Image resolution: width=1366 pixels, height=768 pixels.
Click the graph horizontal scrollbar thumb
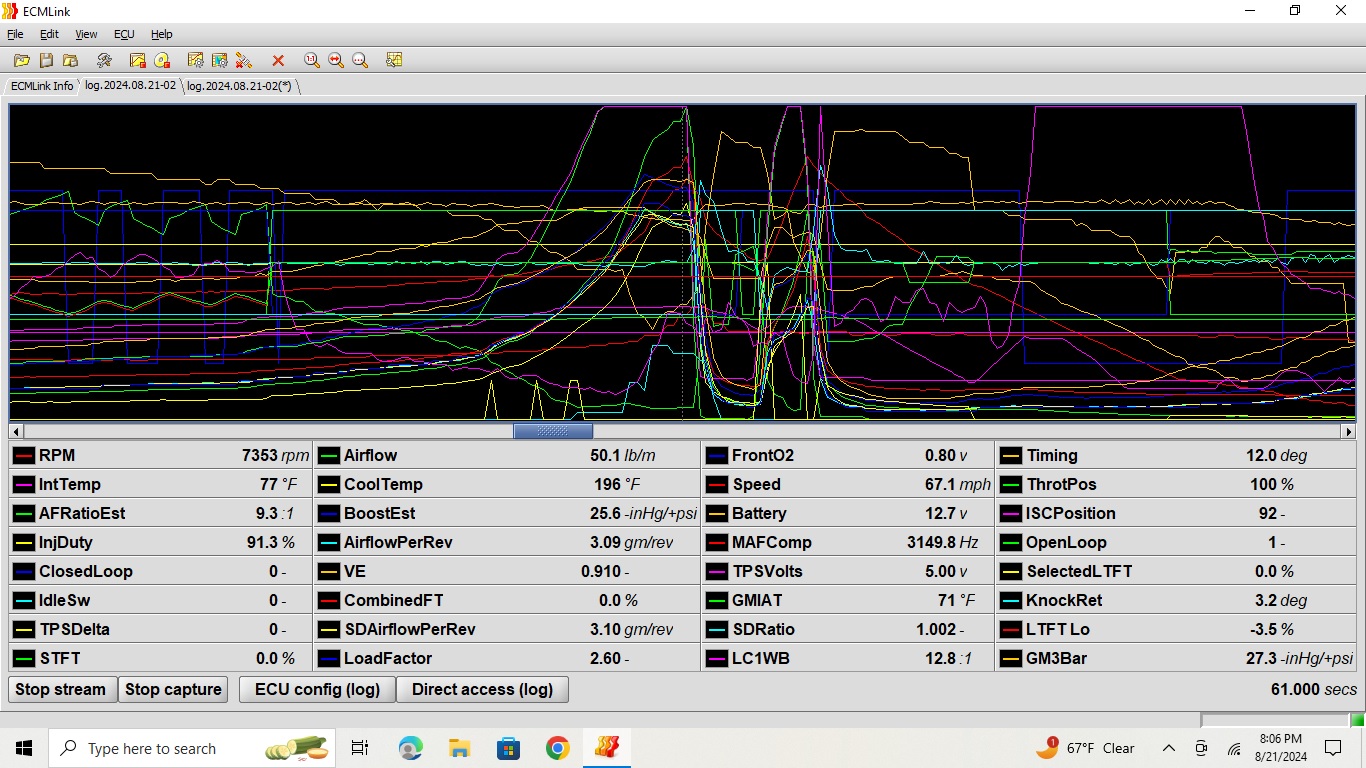[x=553, y=431]
